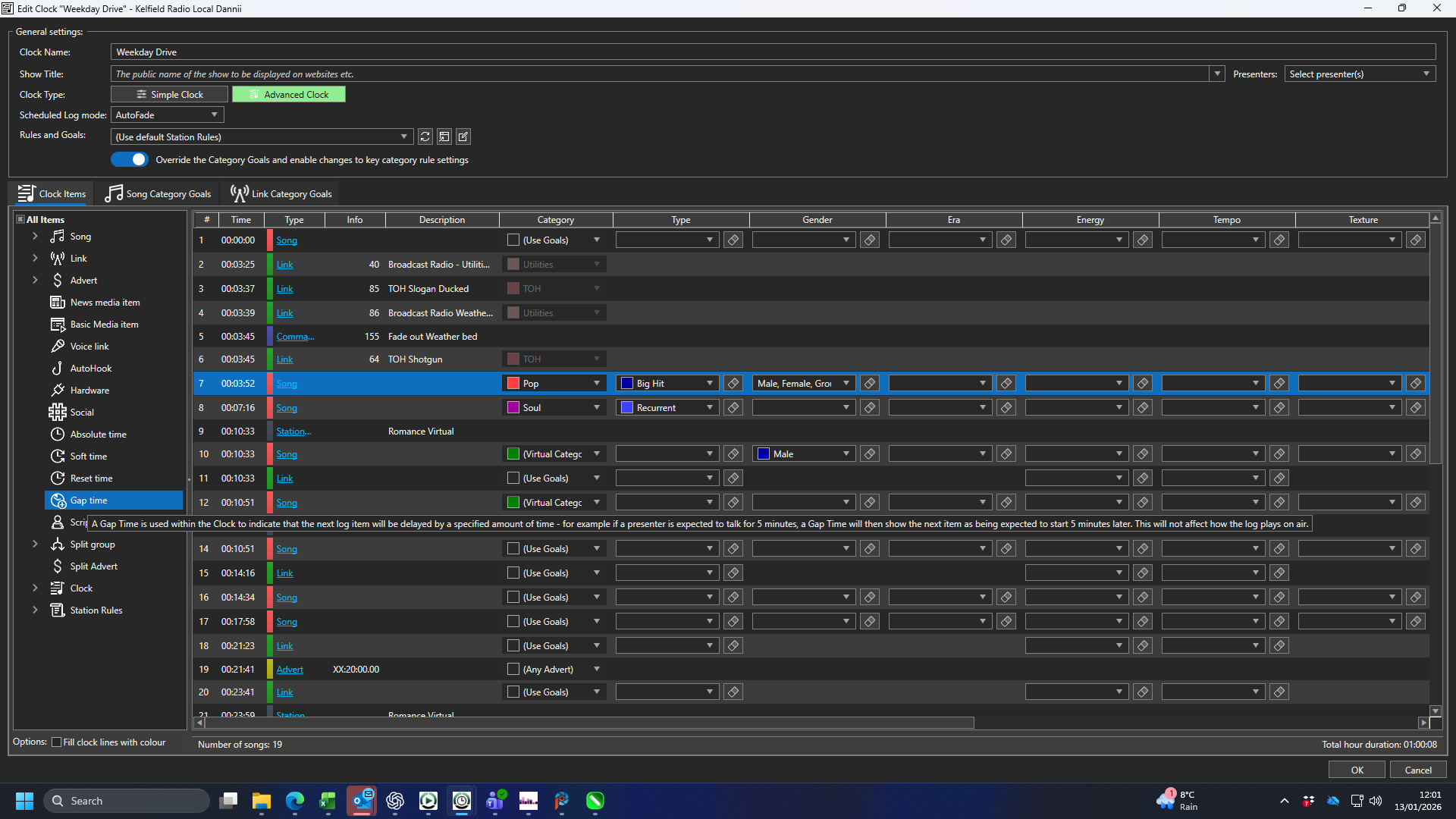The width and height of the screenshot is (1456, 819).
Task: Tick the All Items checkbox
Action: pos(20,220)
